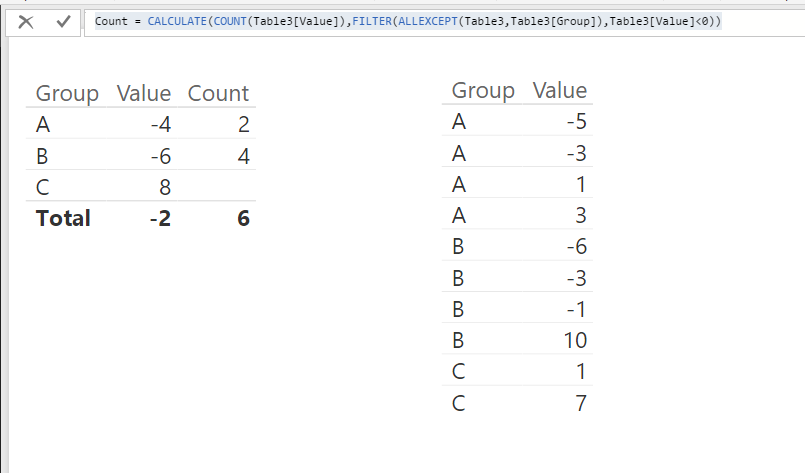Select group B in the left table row with 4
This screenshot has height=473, width=805.
pyautogui.click(x=42, y=156)
